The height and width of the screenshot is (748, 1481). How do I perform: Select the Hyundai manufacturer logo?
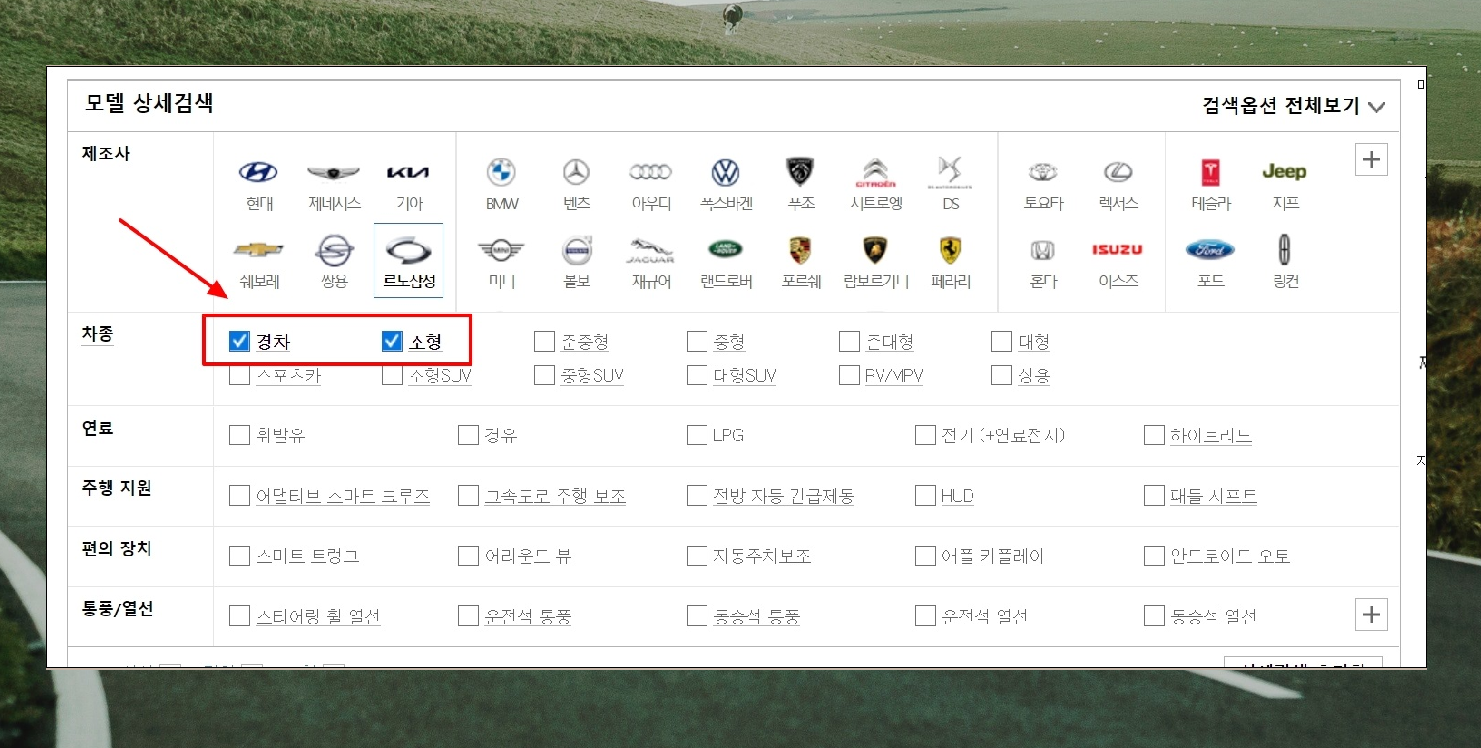tap(258, 172)
